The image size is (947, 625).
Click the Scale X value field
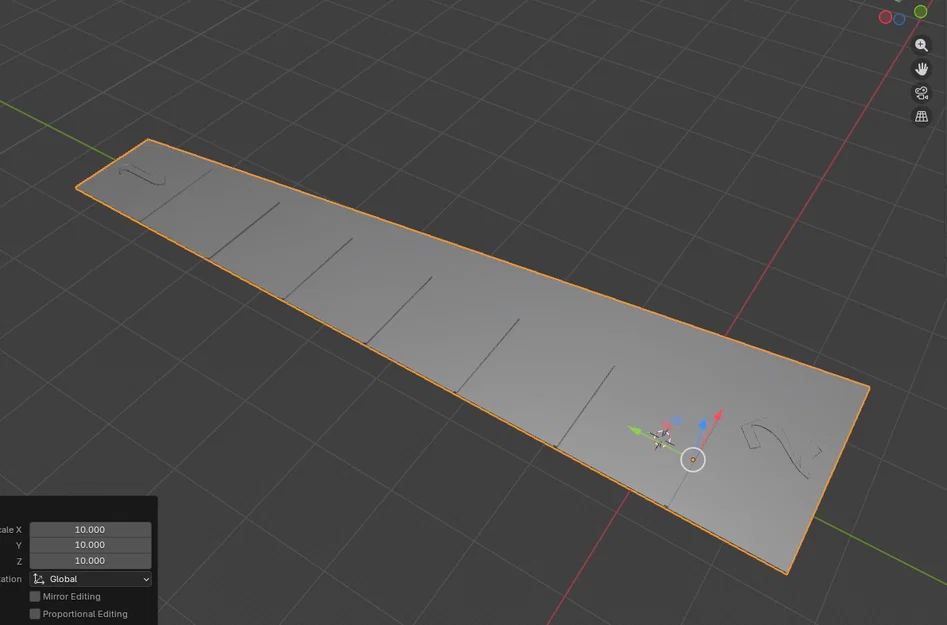(x=91, y=530)
